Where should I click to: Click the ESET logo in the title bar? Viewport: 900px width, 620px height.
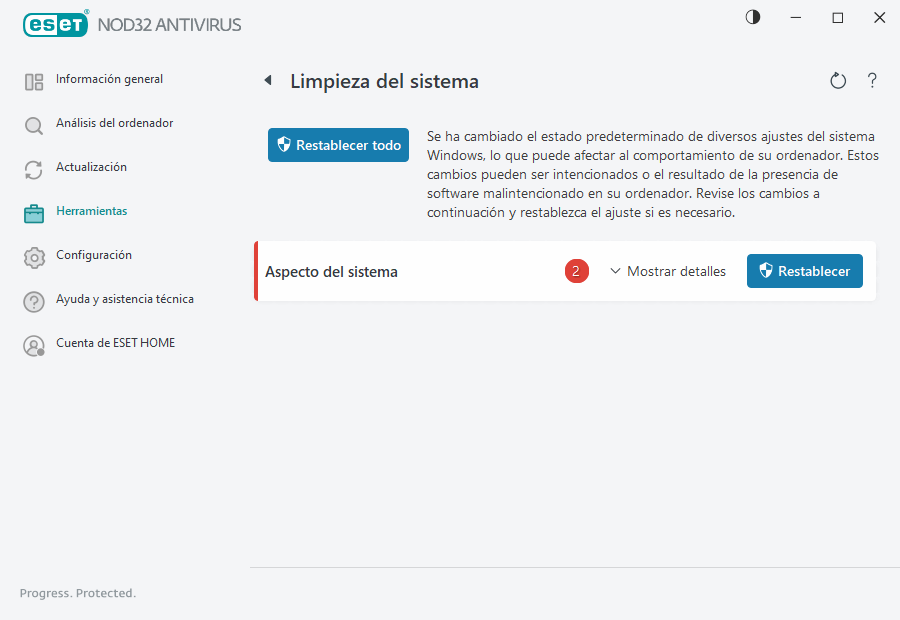(x=55, y=24)
